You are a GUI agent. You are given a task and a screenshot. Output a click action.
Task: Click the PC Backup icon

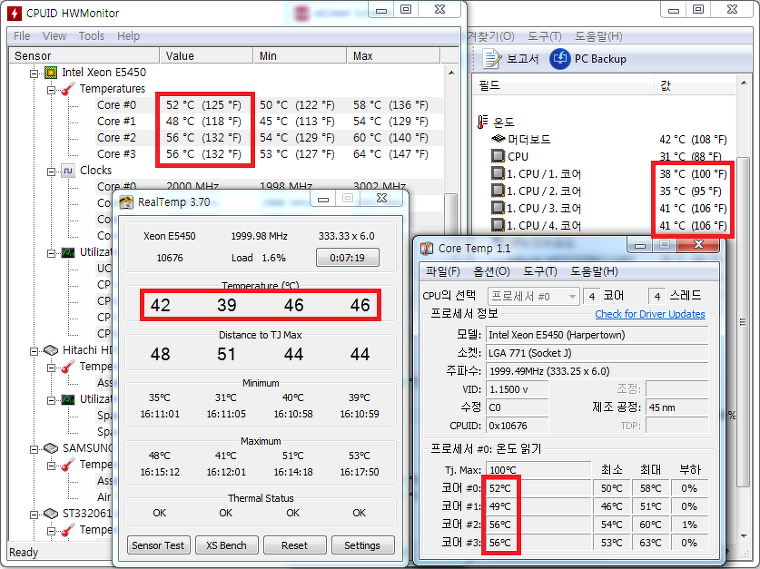click(560, 59)
